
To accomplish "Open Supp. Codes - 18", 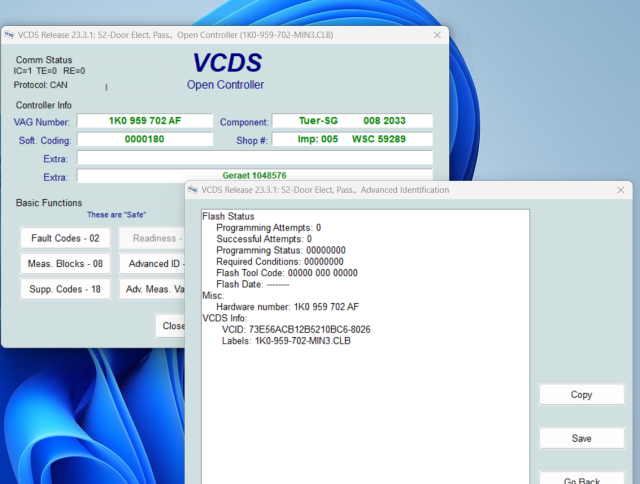I will [65, 289].
